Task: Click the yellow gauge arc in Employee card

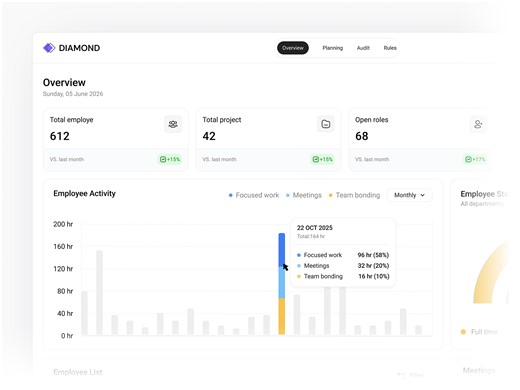Action: [x=487, y=277]
